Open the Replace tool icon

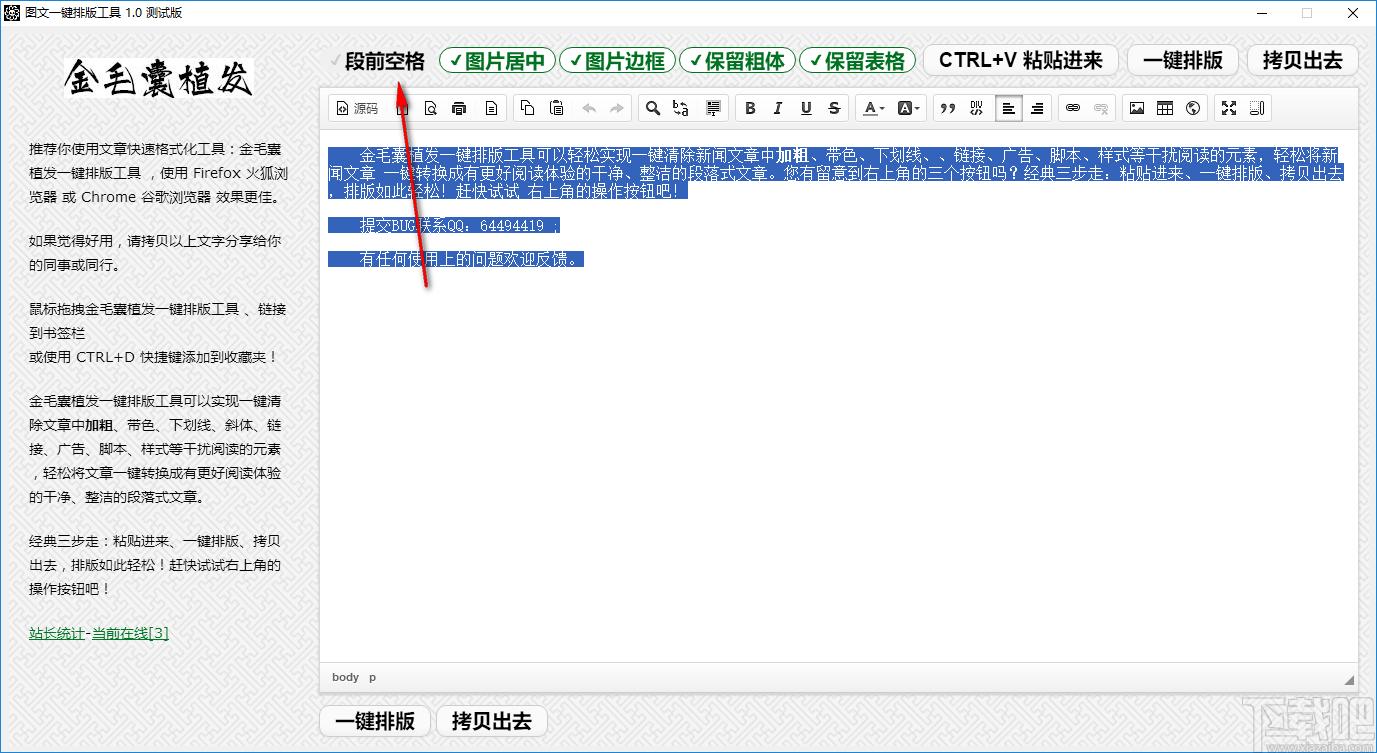coord(681,108)
